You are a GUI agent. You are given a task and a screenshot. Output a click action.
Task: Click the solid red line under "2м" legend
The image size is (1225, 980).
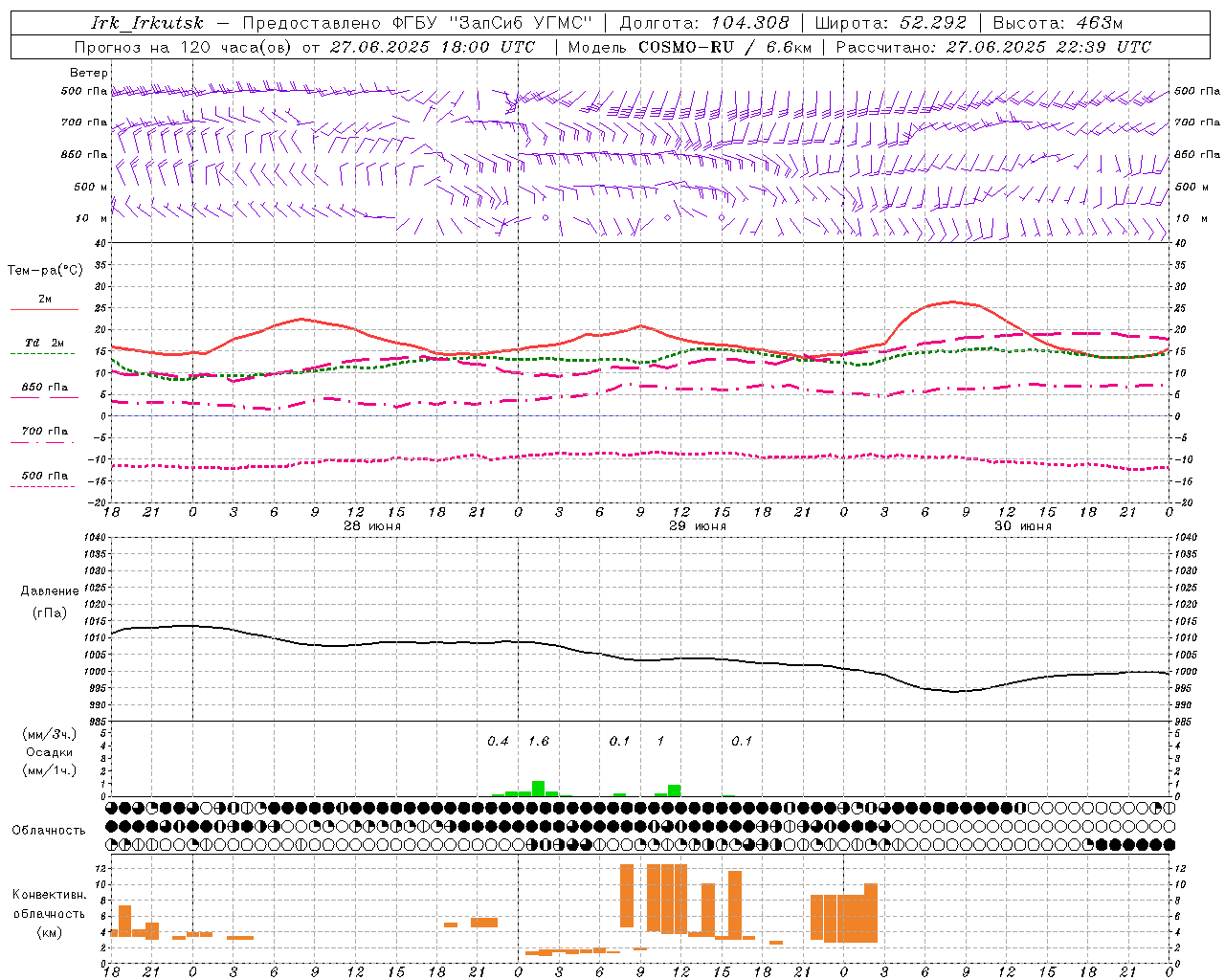(x=44, y=310)
